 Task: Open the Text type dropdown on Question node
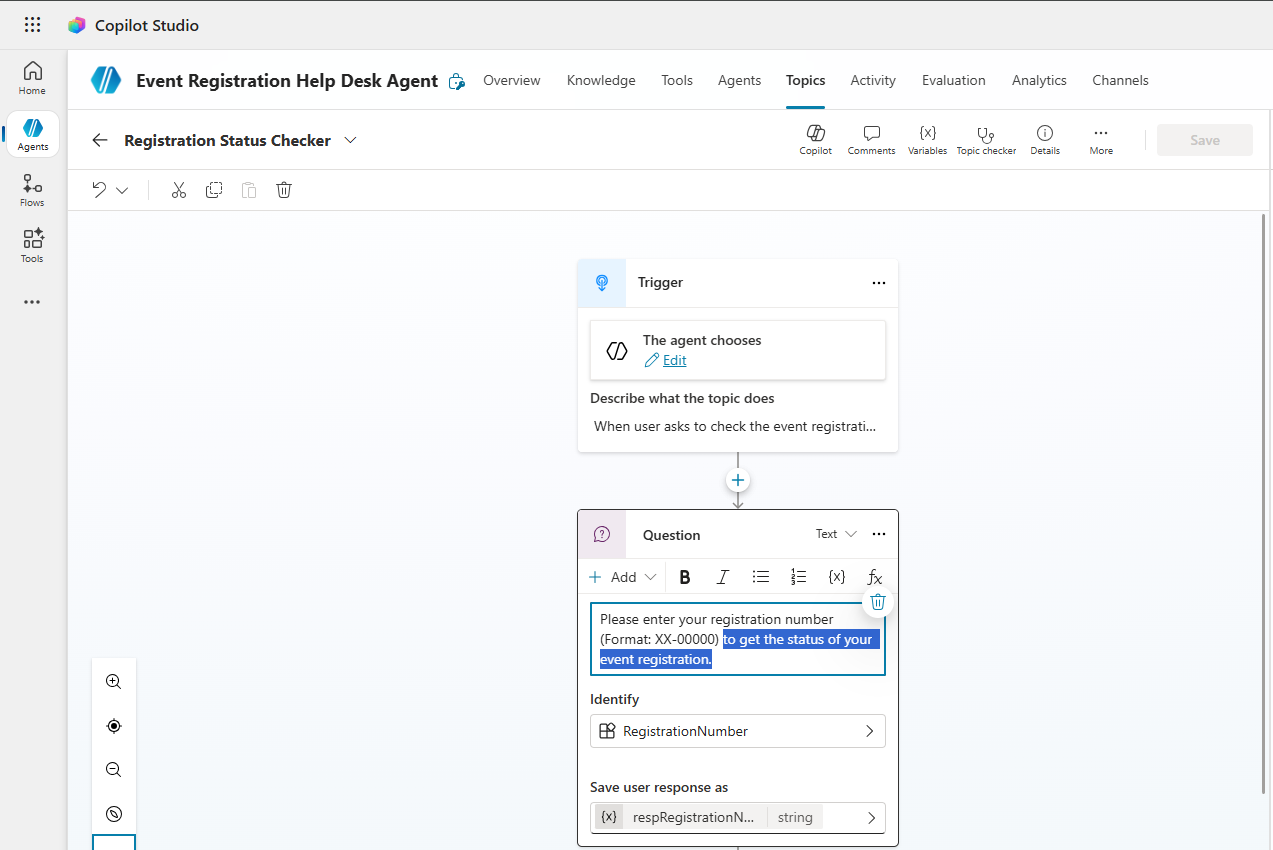click(836, 534)
